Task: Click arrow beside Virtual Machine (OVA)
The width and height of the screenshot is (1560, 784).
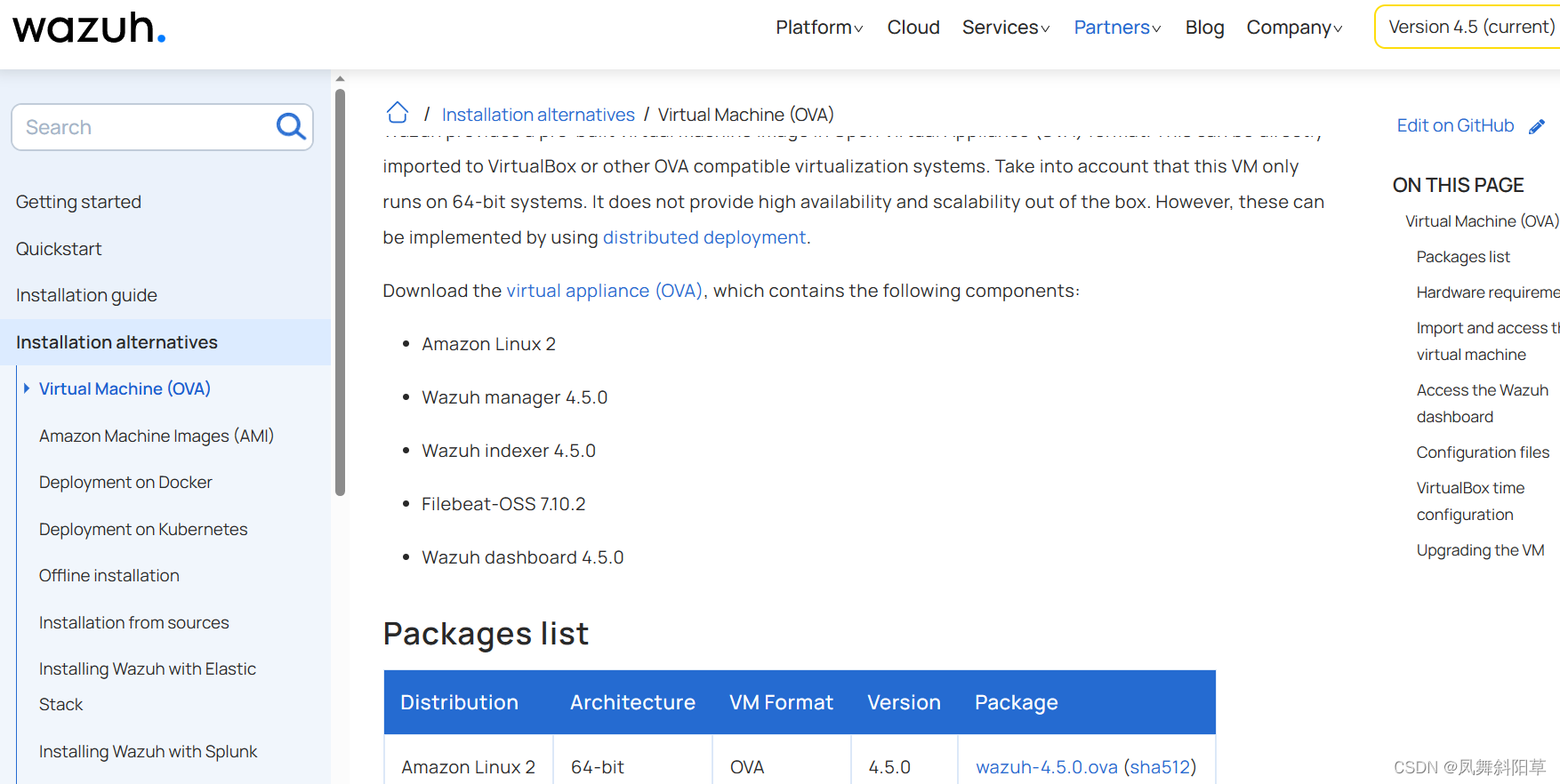Action: (27, 388)
